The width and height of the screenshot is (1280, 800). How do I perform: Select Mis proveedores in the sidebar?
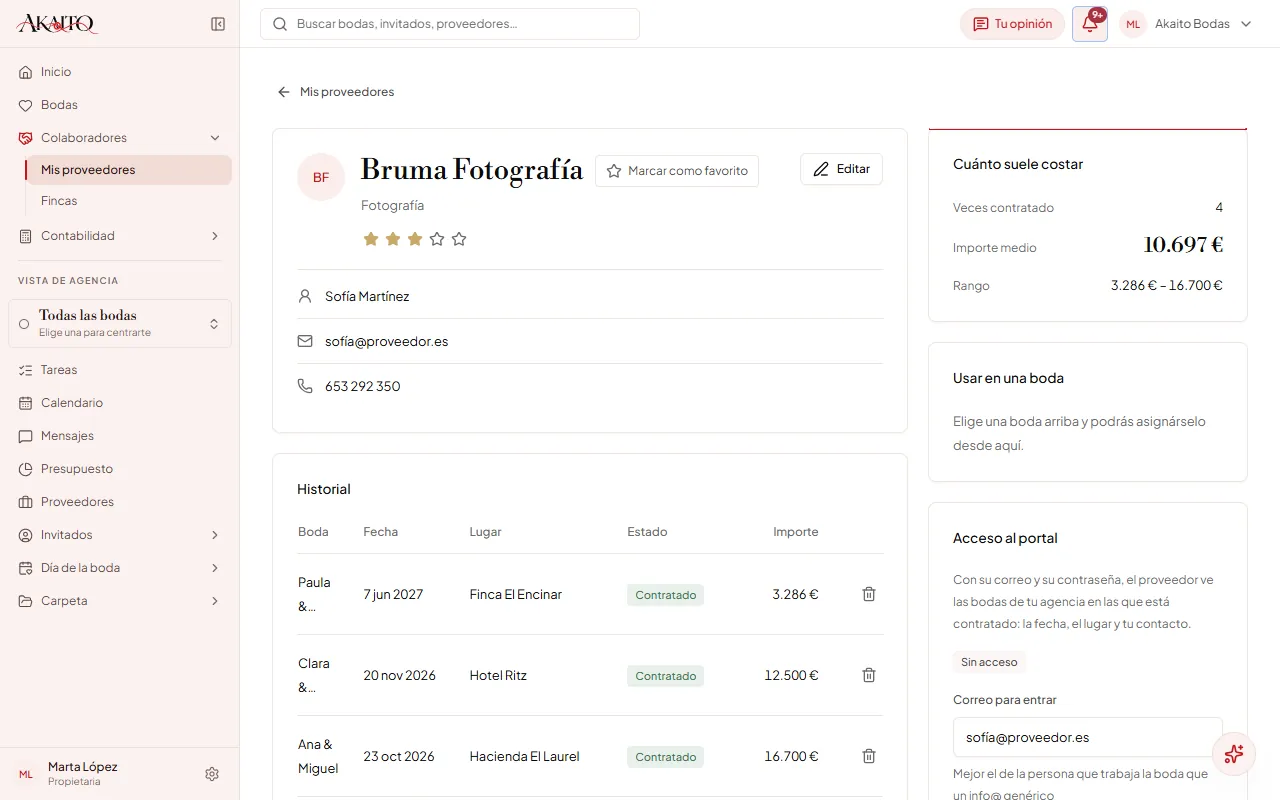129,170
